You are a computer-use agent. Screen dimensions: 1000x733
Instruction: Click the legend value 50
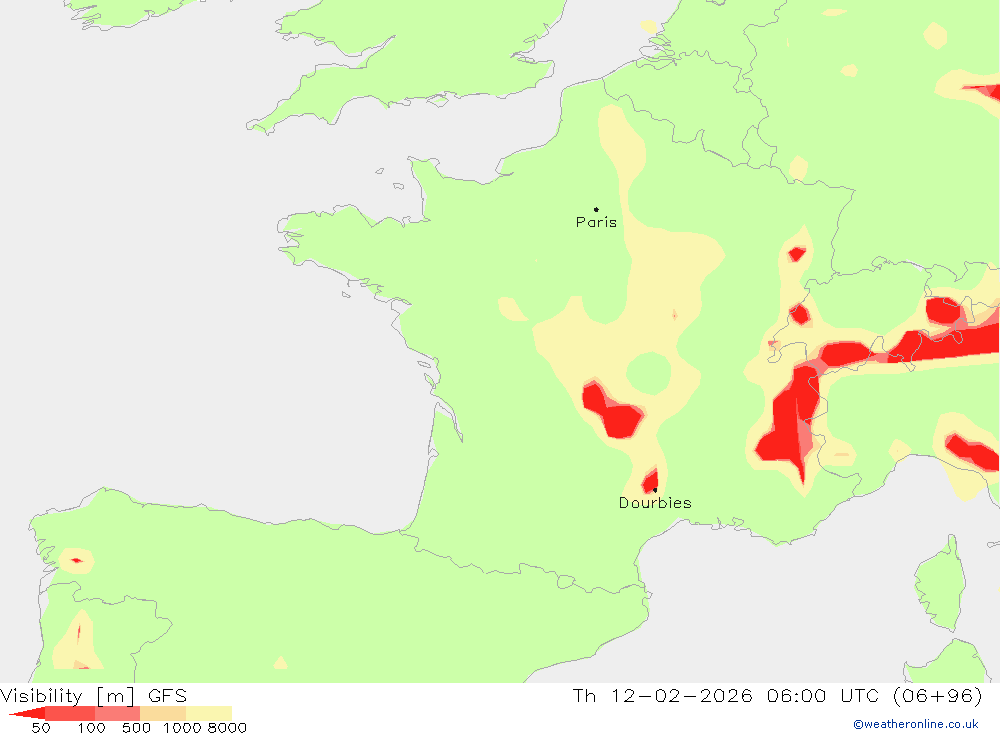point(41,728)
